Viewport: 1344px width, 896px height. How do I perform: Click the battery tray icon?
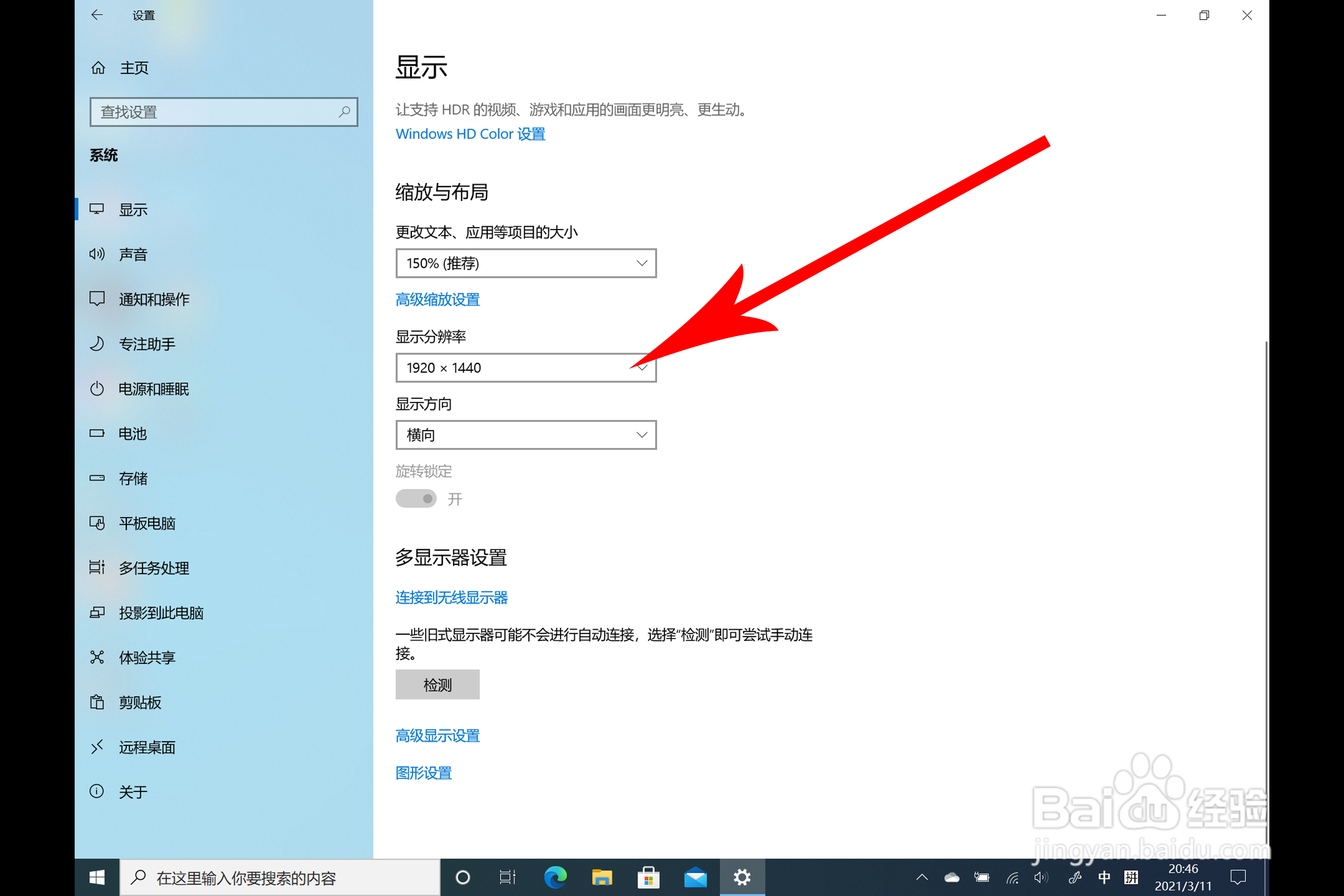(981, 877)
